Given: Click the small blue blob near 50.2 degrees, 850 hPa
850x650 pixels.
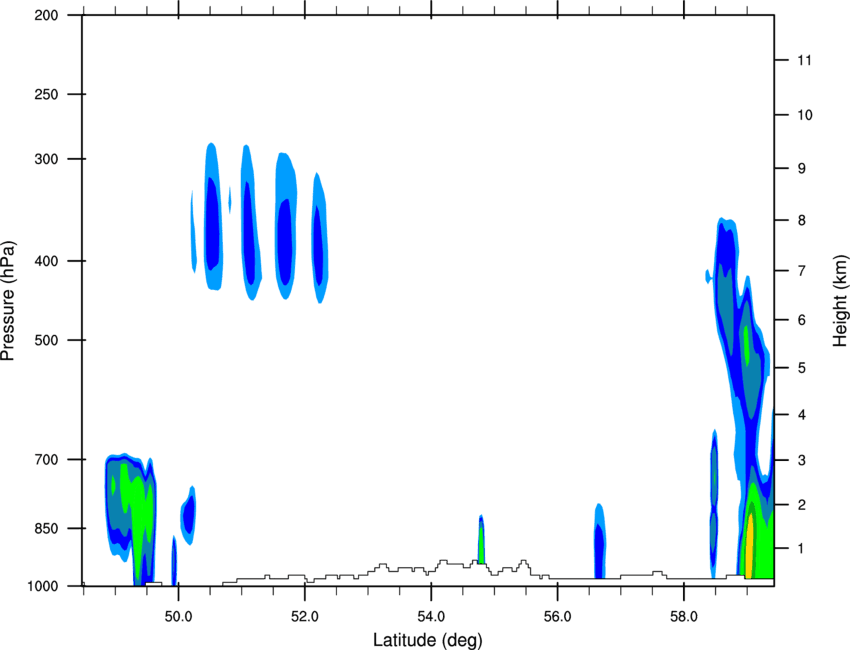Looking at the screenshot, I should [x=189, y=515].
